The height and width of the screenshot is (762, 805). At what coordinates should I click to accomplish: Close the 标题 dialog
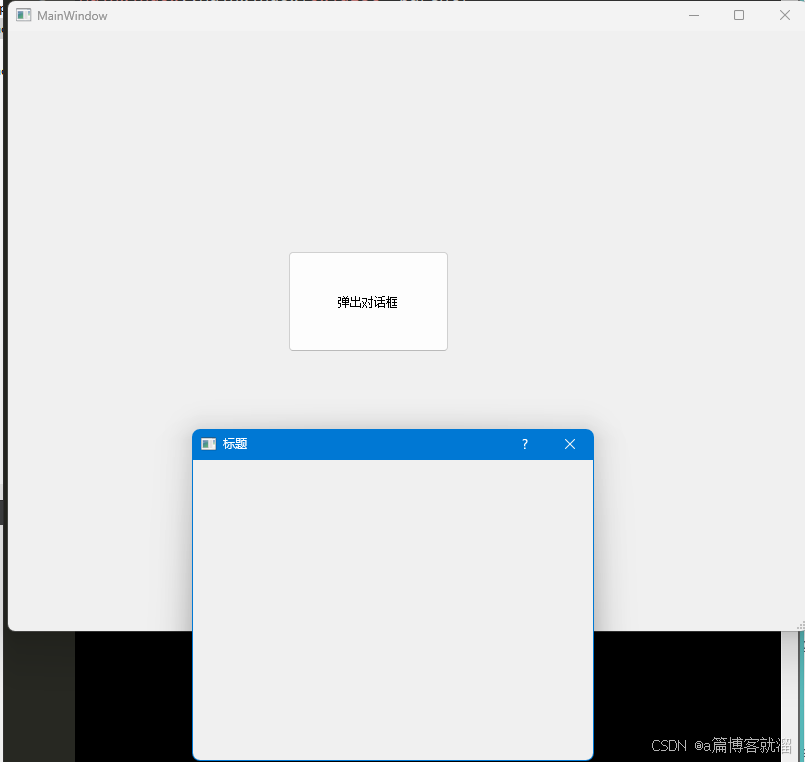570,444
